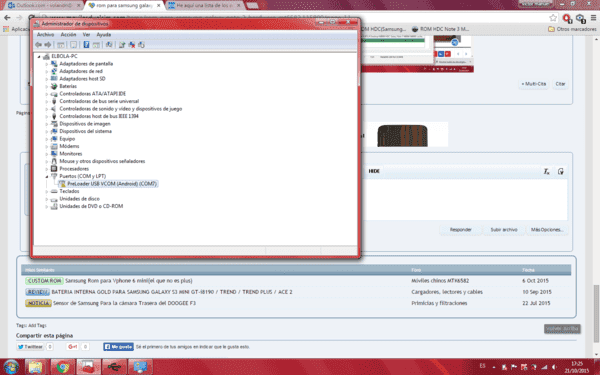Click the Forward arrow in Device Manager toolbar
The image size is (600, 375).
coord(47,45)
